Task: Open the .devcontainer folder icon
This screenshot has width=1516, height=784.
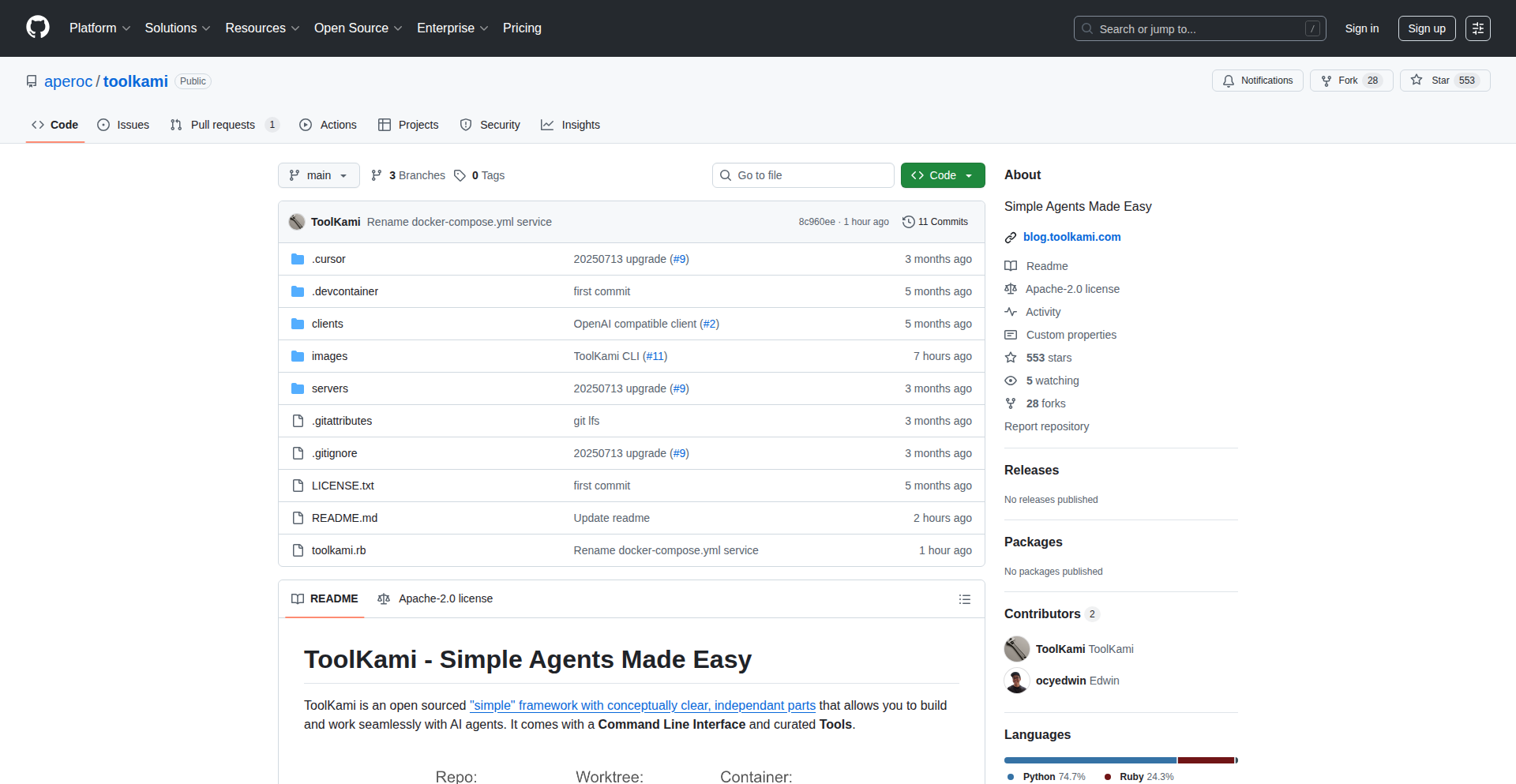Action: 298,291
